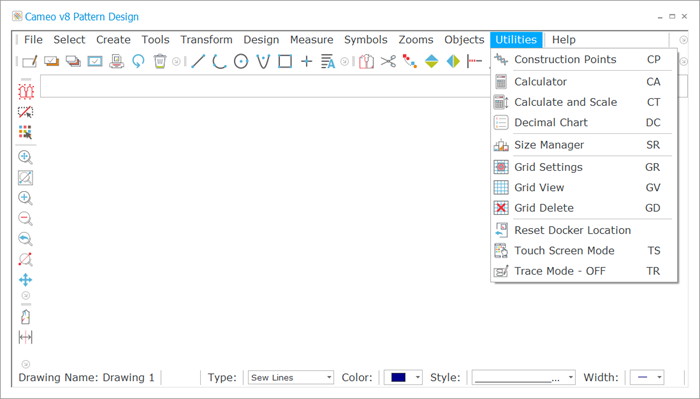Open the Symbols menu
This screenshot has height=399, width=700.
pyautogui.click(x=366, y=40)
